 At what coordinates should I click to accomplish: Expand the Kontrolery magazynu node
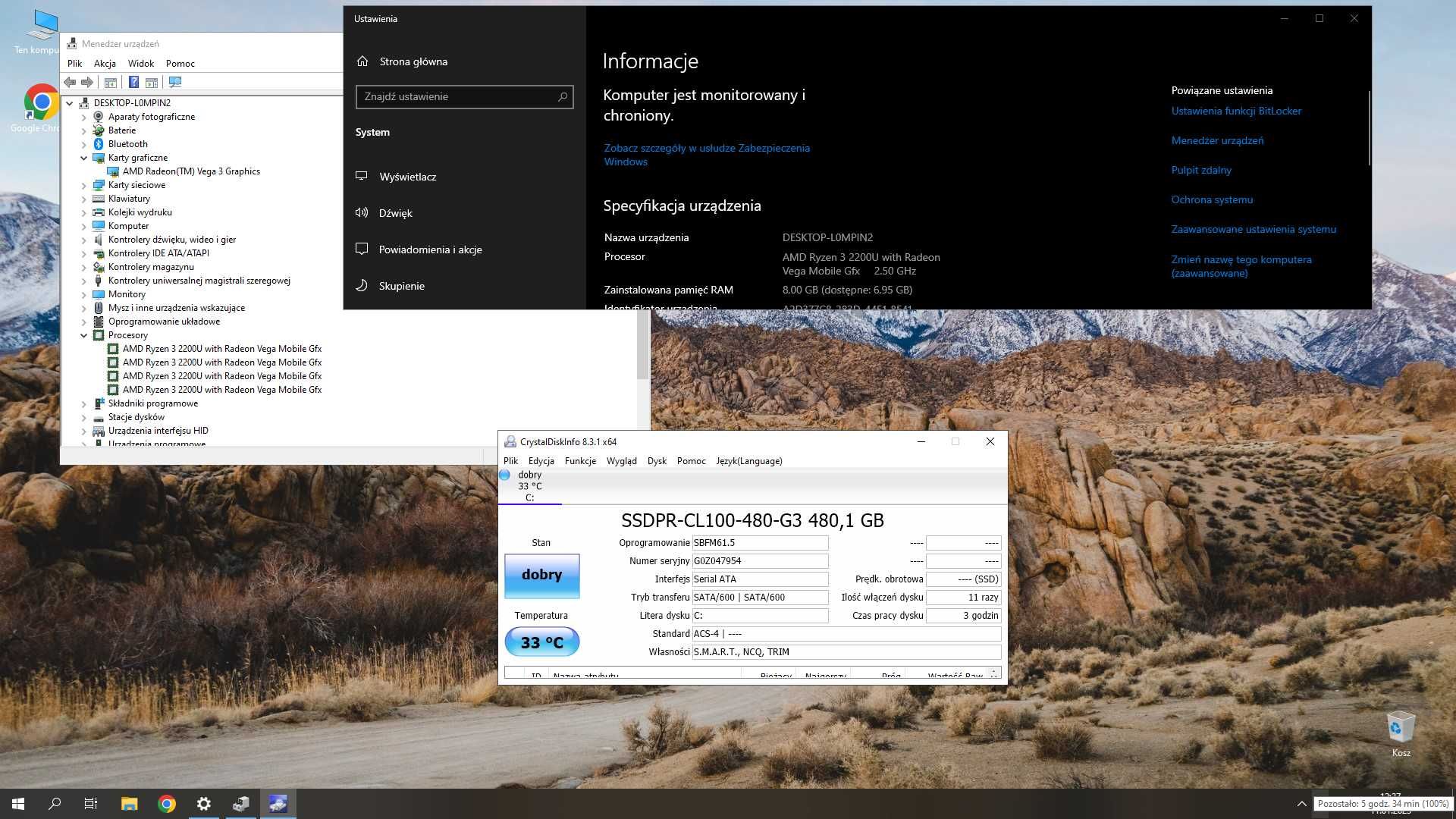coord(84,267)
